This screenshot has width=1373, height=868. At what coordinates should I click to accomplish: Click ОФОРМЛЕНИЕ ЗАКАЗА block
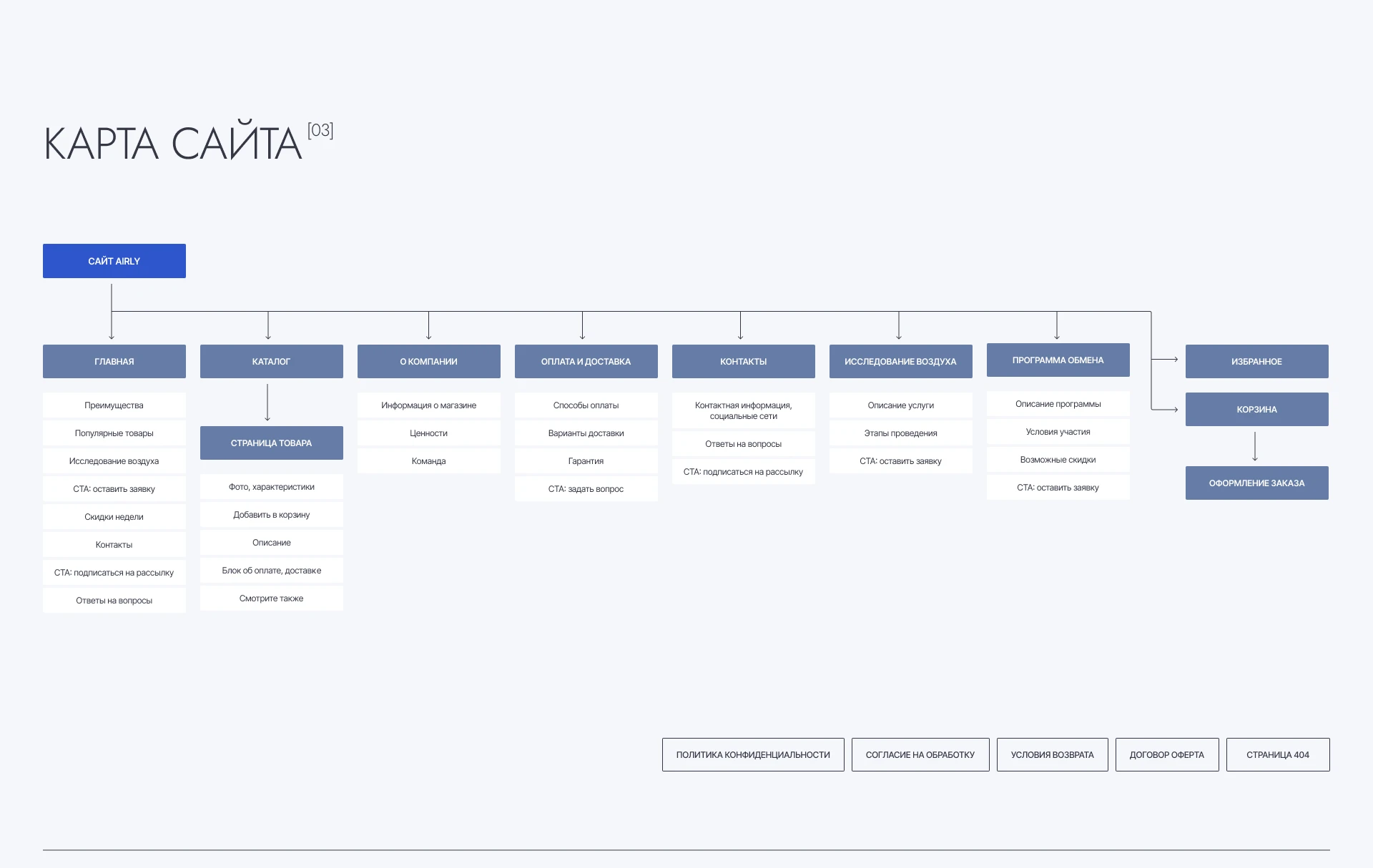[x=1257, y=483]
